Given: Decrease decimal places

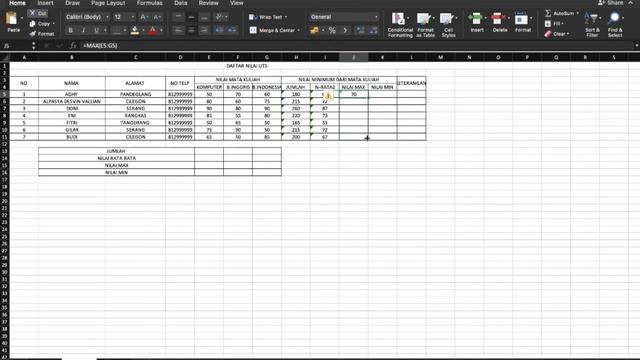Looking at the screenshot, I should (x=373, y=30).
